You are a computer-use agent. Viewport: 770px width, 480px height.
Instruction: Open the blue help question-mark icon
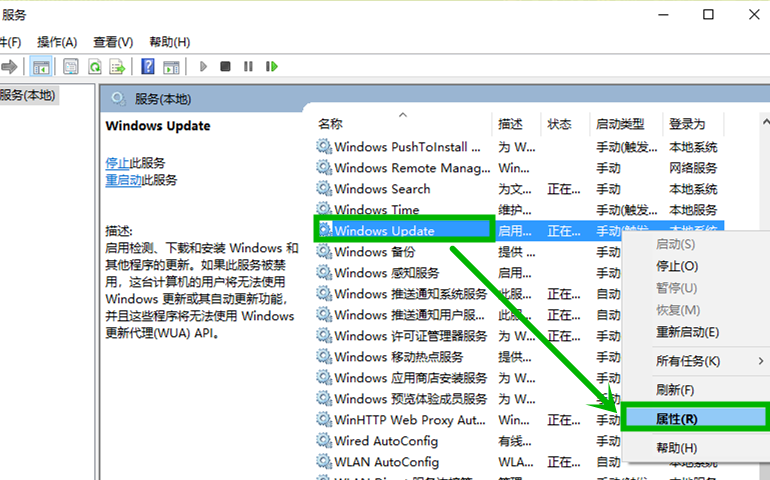[148, 66]
